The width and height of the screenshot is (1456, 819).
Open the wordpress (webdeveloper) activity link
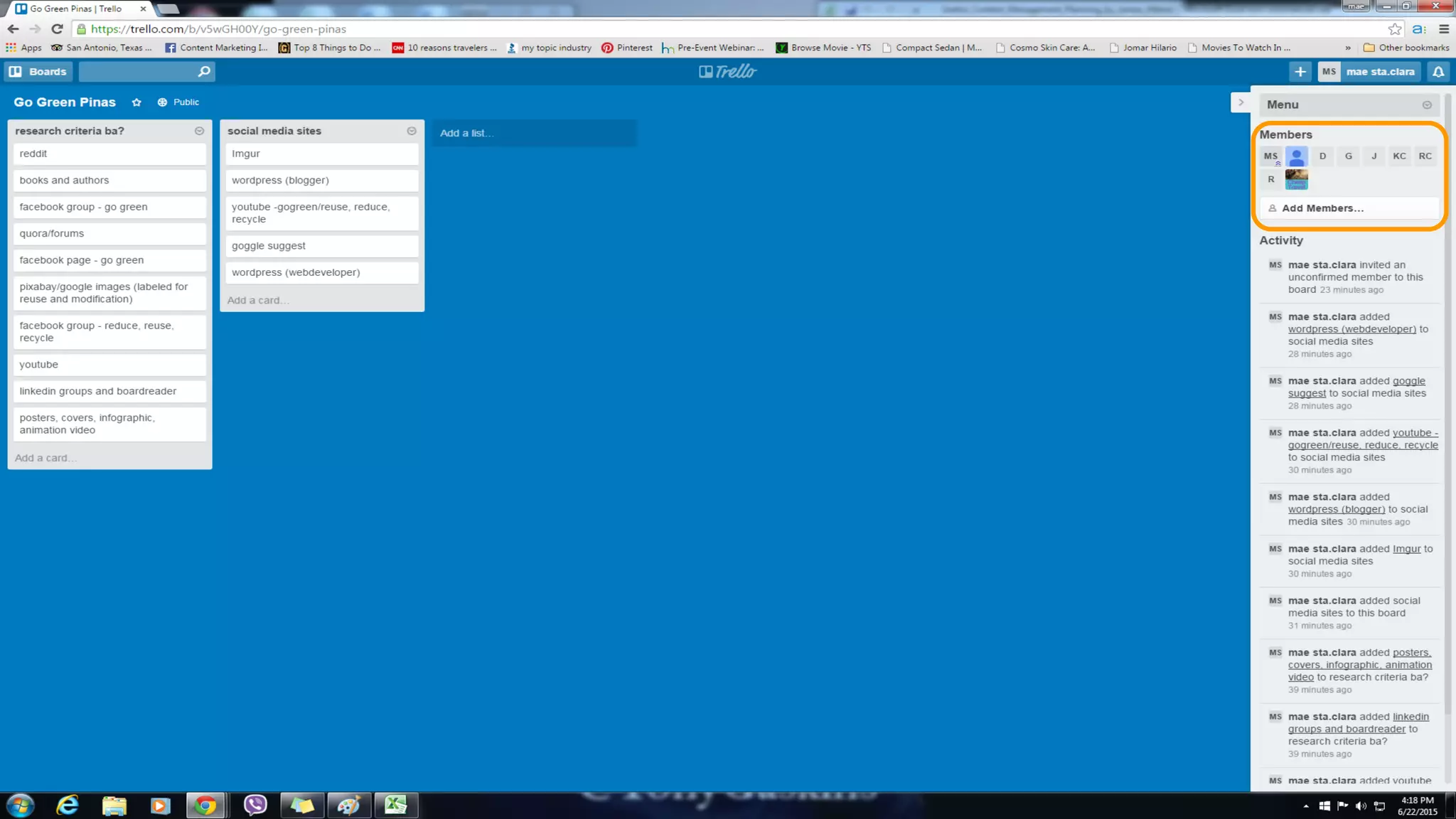point(1351,329)
